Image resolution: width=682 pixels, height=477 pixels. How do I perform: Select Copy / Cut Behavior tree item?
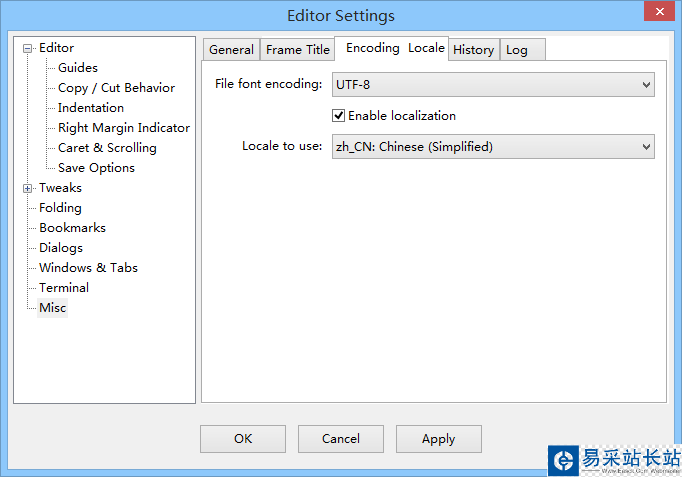116,88
